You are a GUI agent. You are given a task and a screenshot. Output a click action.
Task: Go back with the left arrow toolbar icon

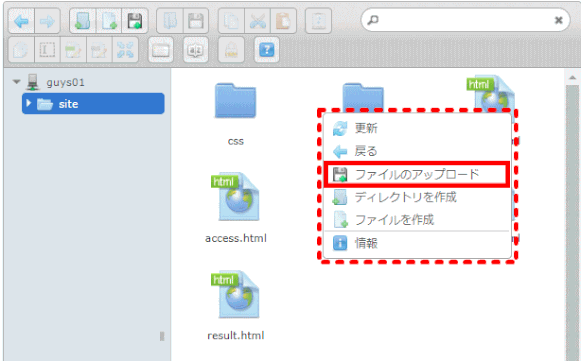pyautogui.click(x=21, y=21)
